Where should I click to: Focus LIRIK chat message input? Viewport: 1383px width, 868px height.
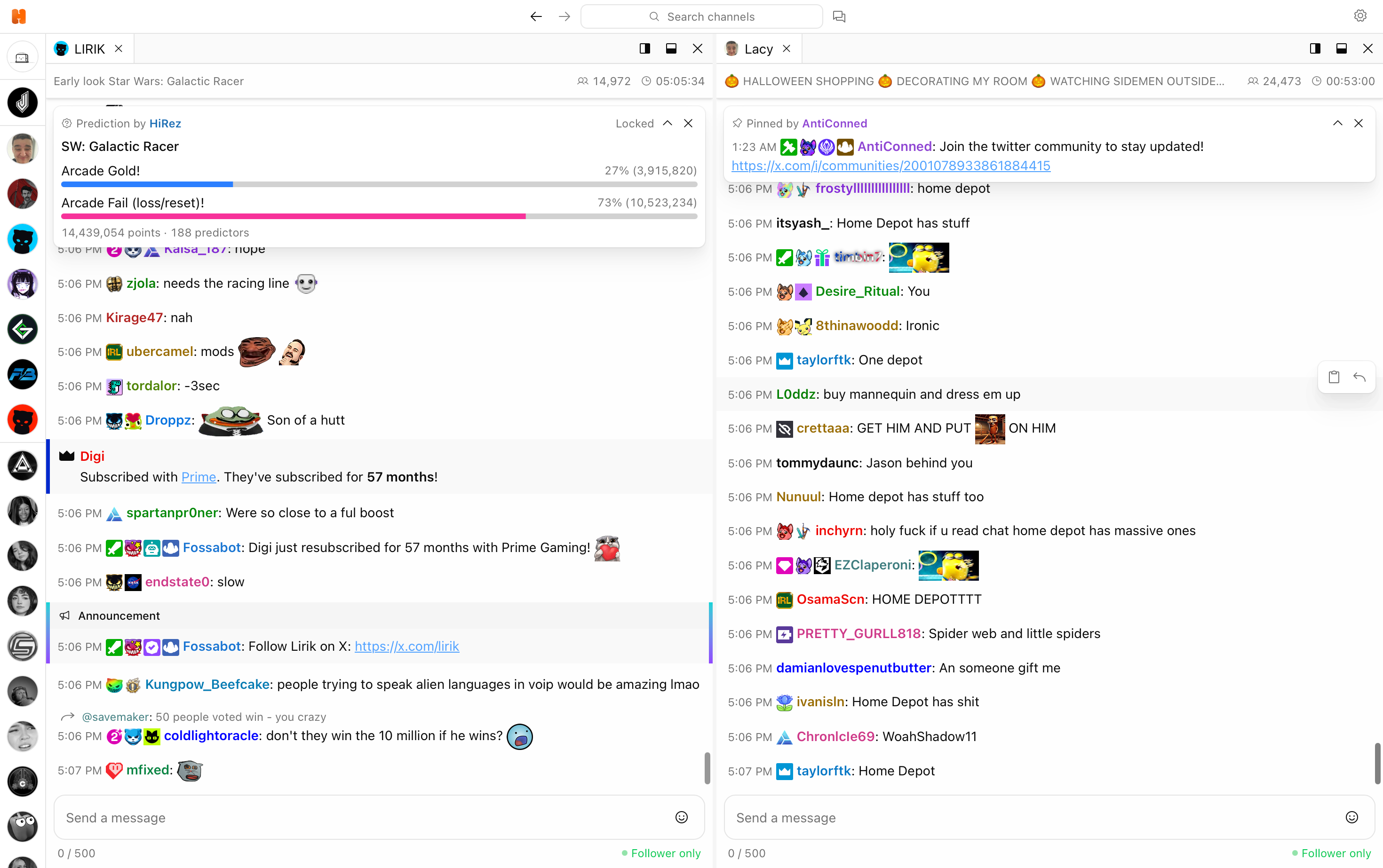(379, 818)
